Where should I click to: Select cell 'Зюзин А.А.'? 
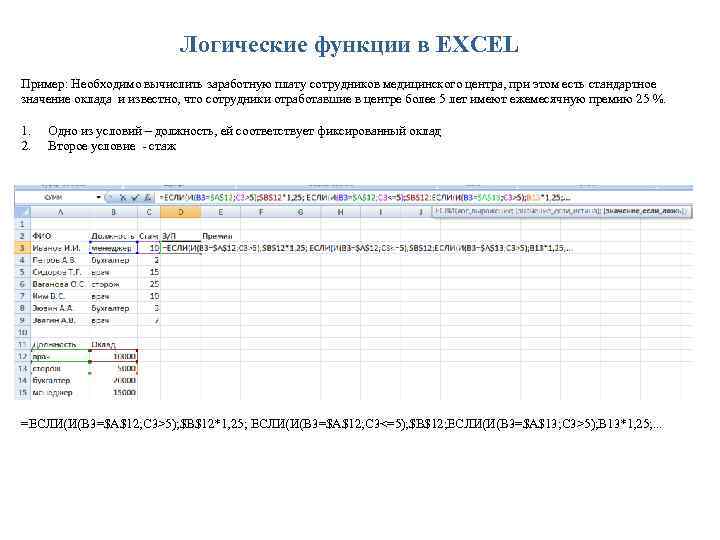pyautogui.click(x=60, y=308)
